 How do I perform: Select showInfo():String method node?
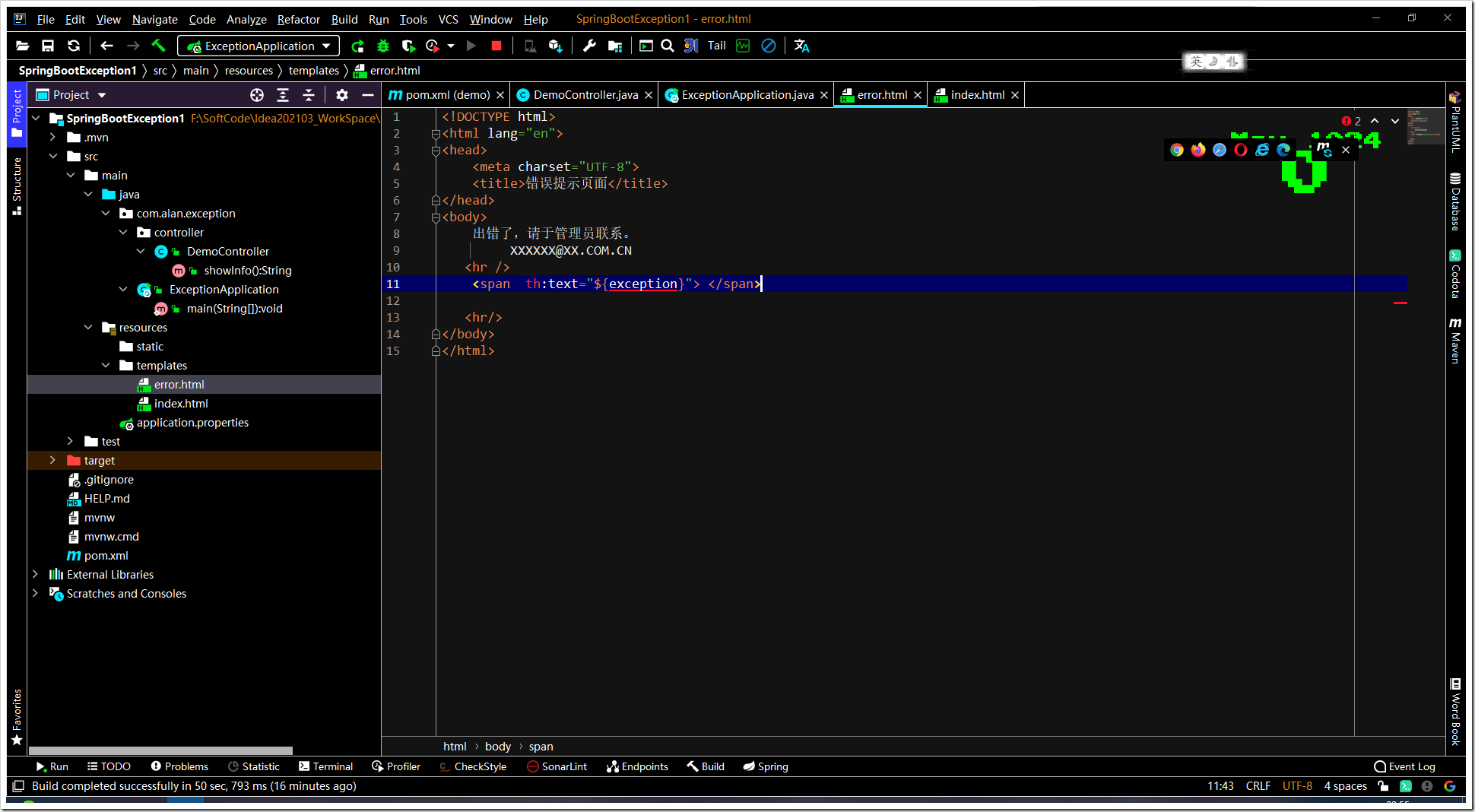tap(247, 270)
